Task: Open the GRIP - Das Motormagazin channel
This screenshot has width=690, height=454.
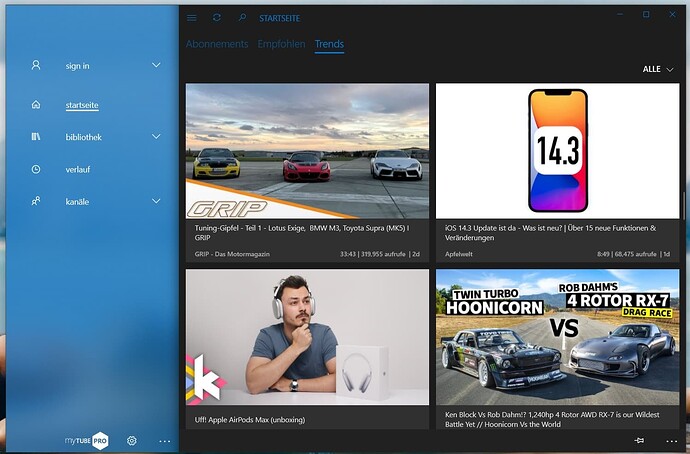Action: [x=232, y=254]
